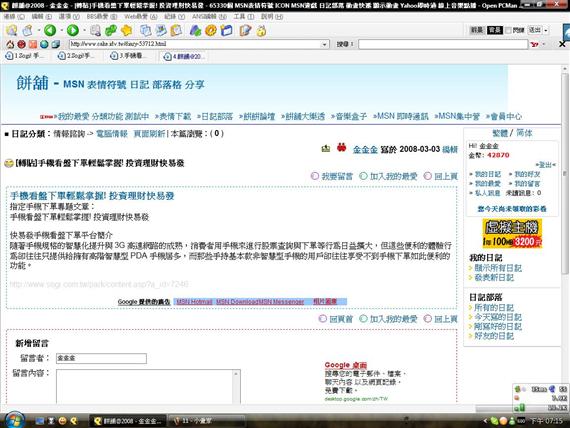Click the home icon beside address bar
The width and height of the screenshot is (570, 428).
(x=10, y=44)
